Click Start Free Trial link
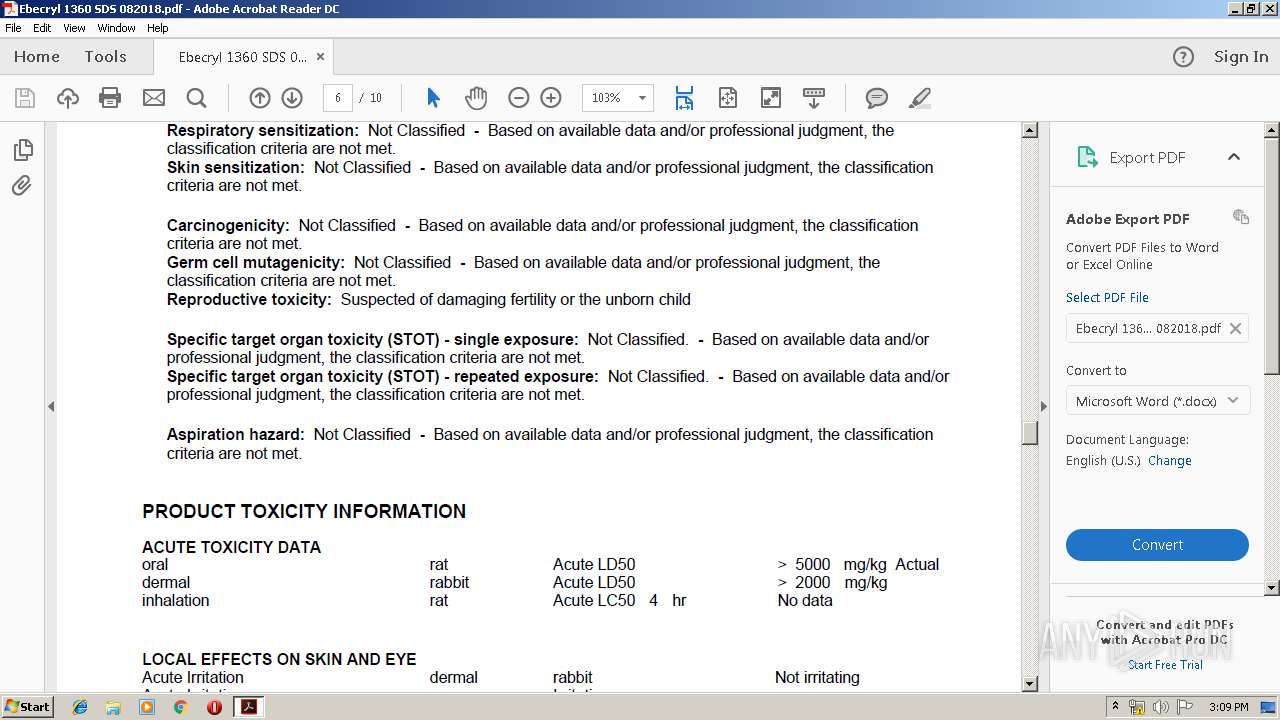 point(1165,665)
